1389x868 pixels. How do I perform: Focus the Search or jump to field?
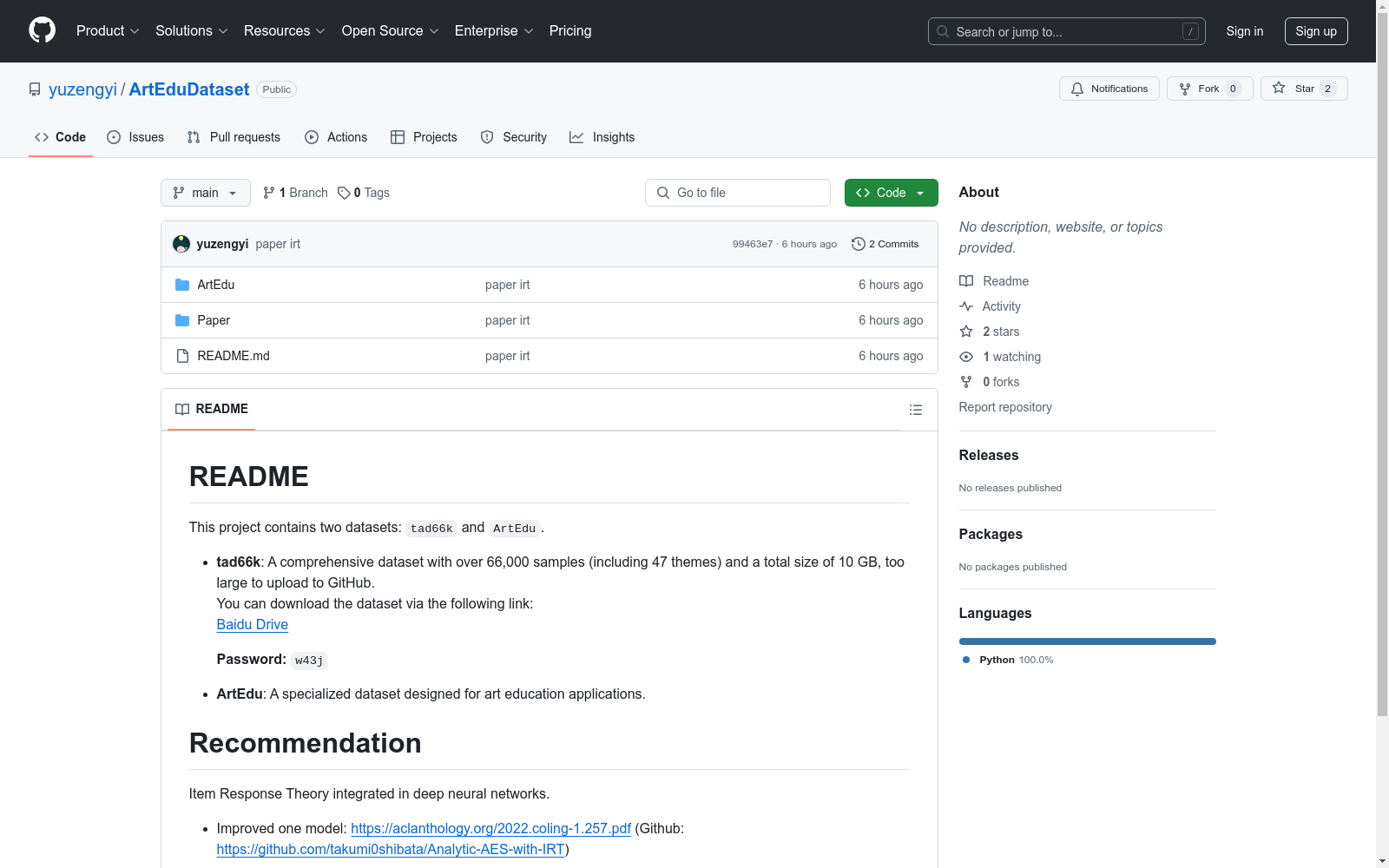pyautogui.click(x=1067, y=31)
